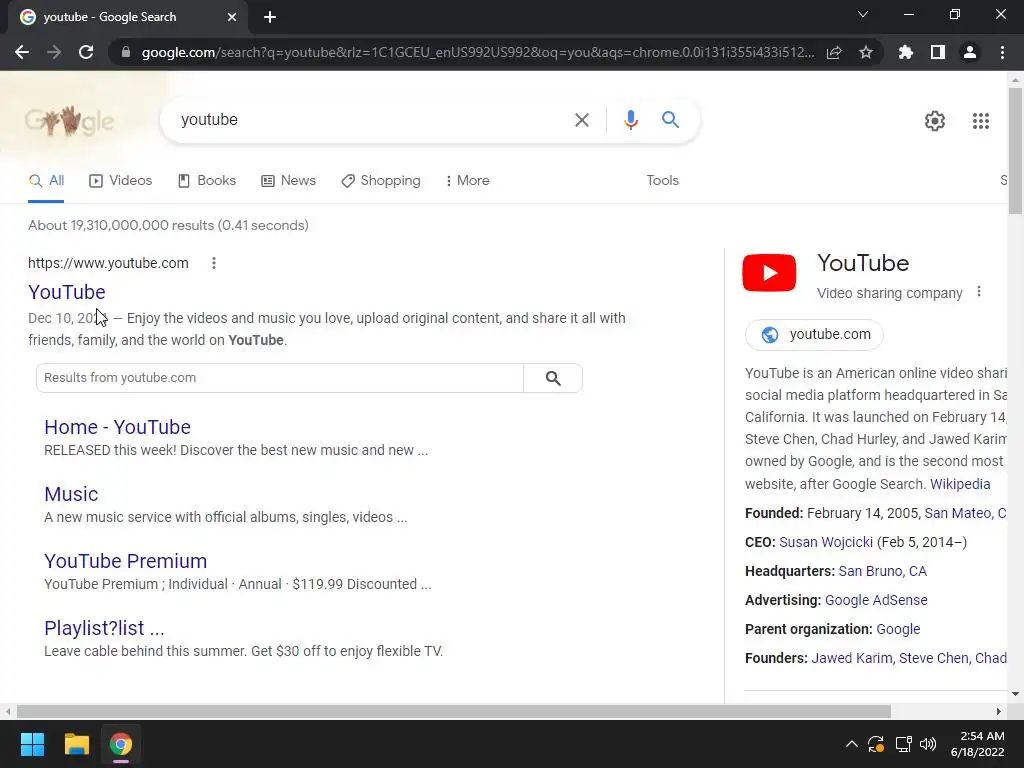Click the browser back arrow
Image resolution: width=1024 pixels, height=768 pixels.
tap(22, 52)
